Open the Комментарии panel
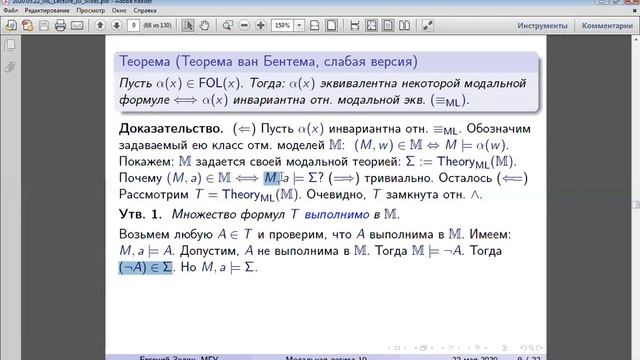 point(607,26)
